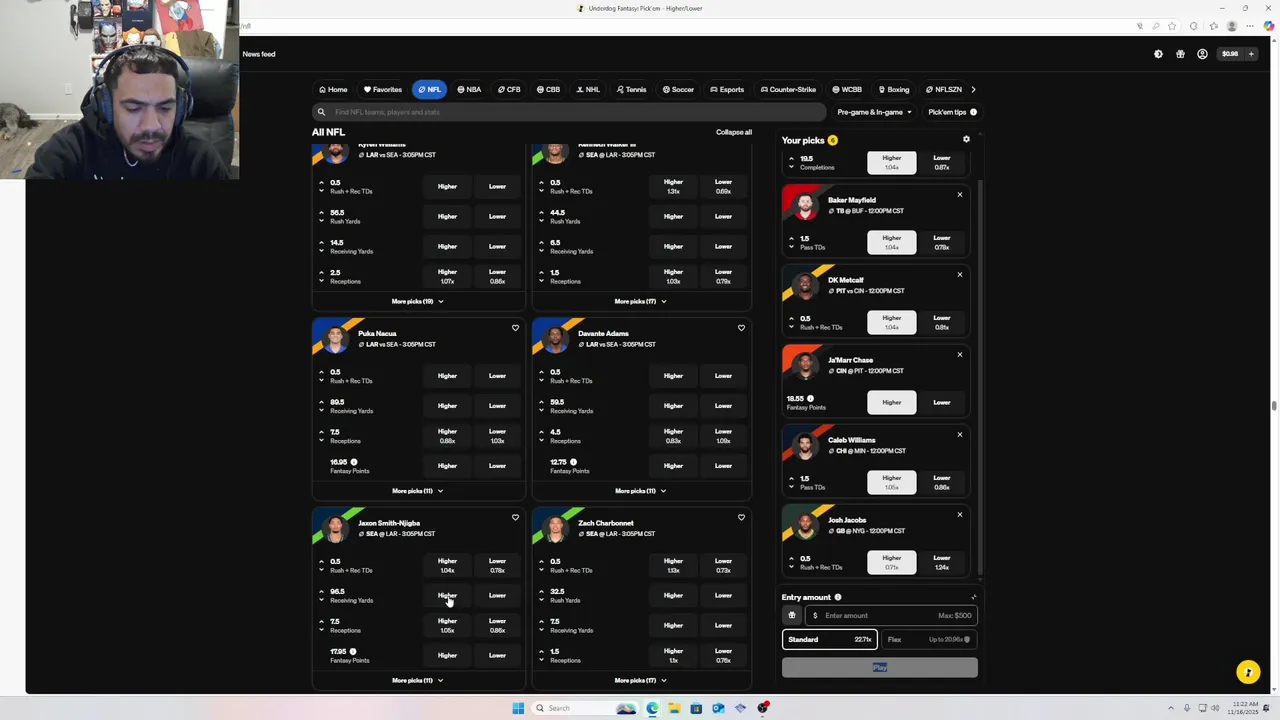Screen dimensions: 1280x720
Task: Open the yellow help chat bubble
Action: [1247, 672]
